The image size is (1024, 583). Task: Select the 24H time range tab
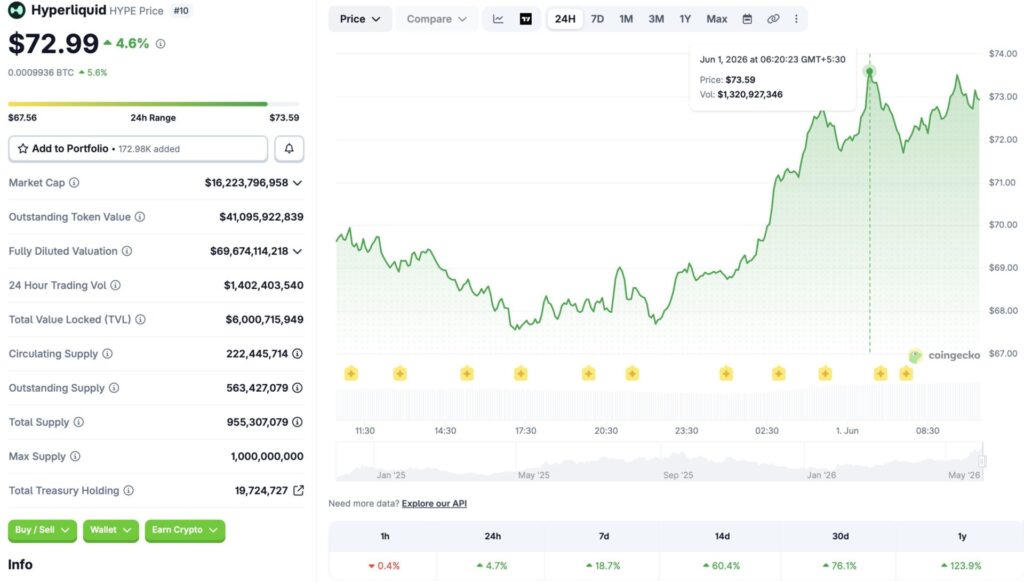pyautogui.click(x=565, y=19)
